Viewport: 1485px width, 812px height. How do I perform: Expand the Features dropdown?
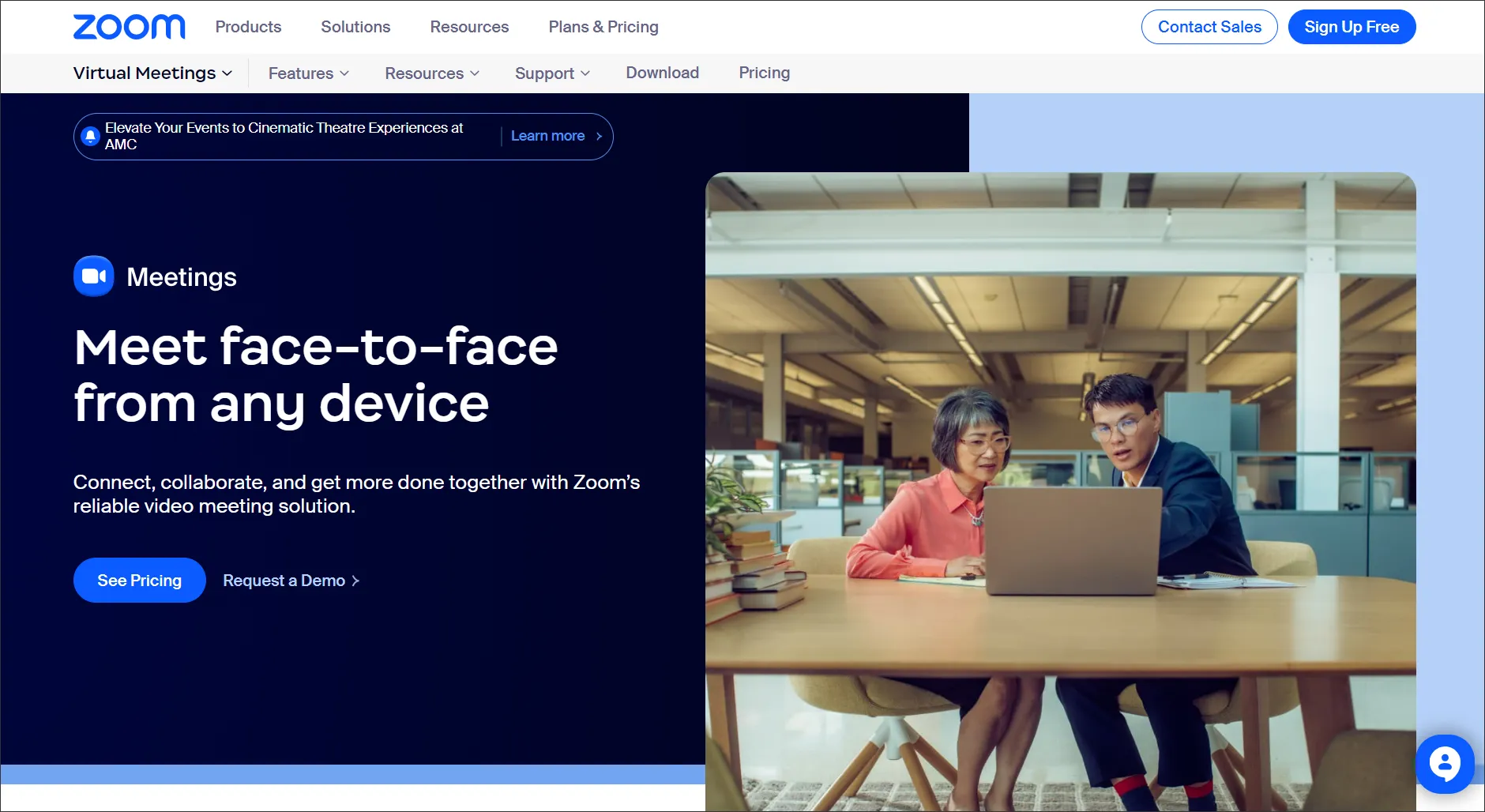[x=309, y=73]
